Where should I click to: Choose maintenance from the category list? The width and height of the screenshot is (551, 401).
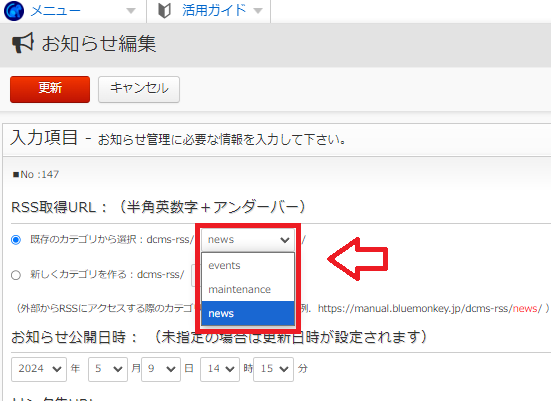click(248, 289)
